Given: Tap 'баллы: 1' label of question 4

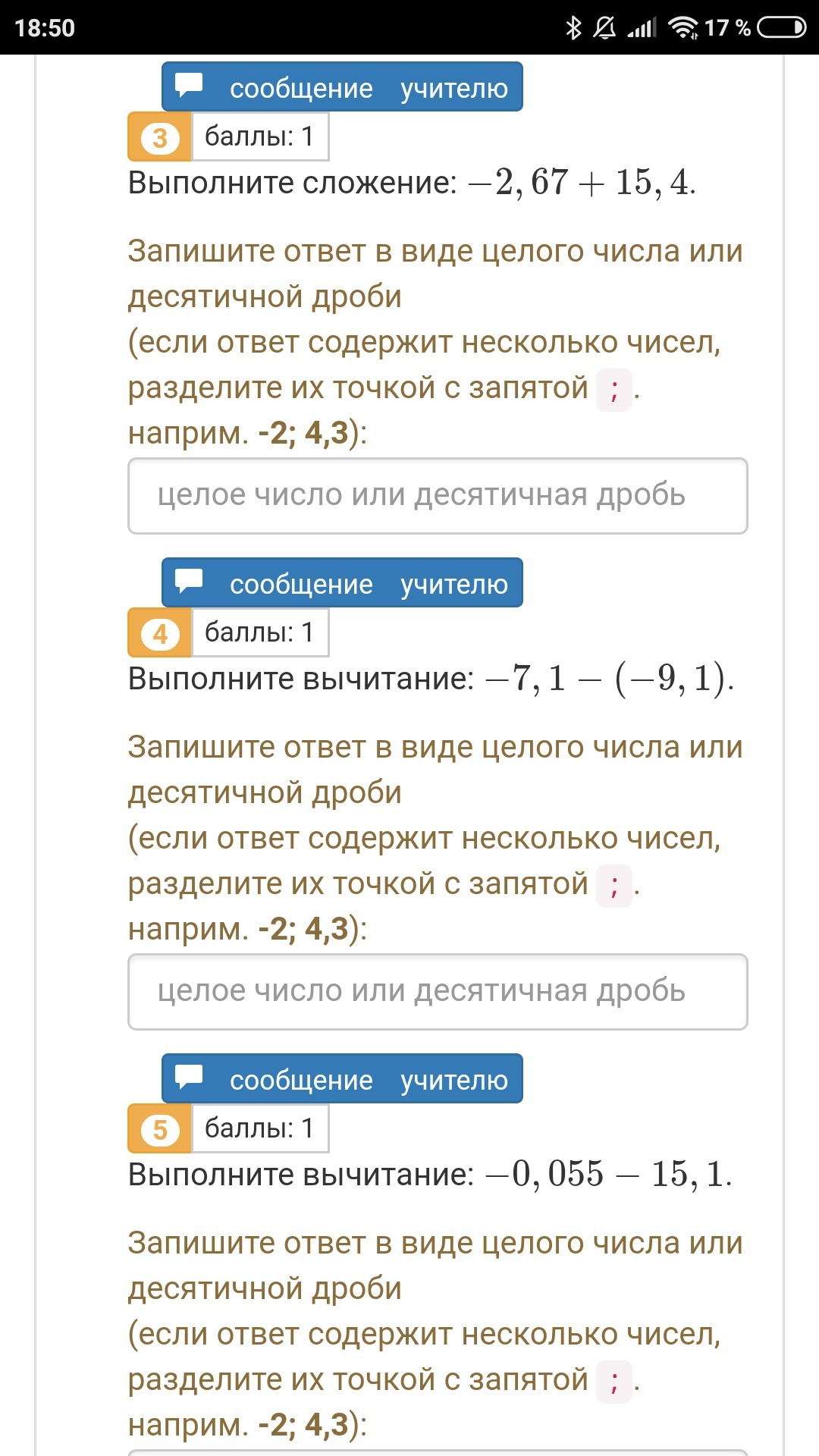Looking at the screenshot, I should point(260,632).
